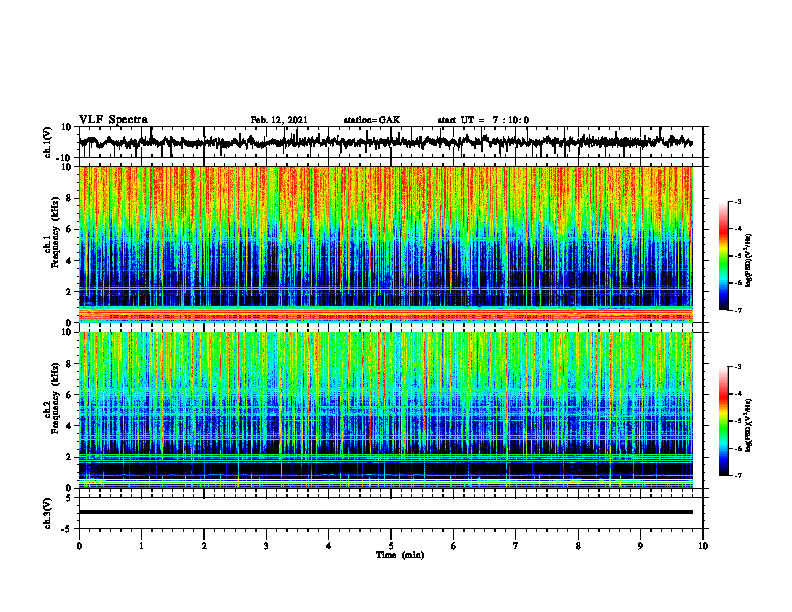Click the "-4" tick on ch.2 colorbar
This screenshot has height=612, width=792.
[737, 394]
